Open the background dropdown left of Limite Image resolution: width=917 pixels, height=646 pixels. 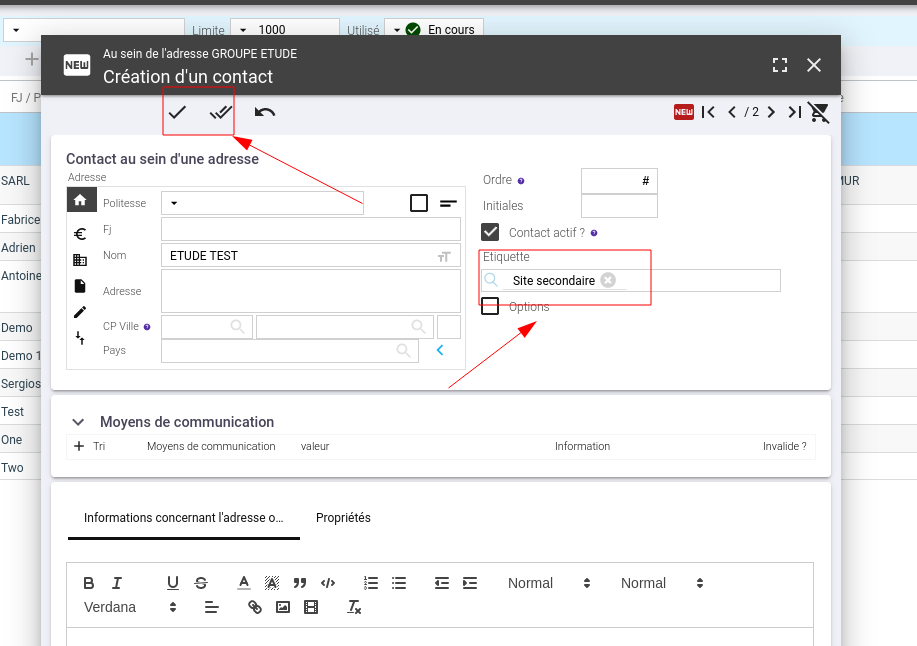click(94, 29)
